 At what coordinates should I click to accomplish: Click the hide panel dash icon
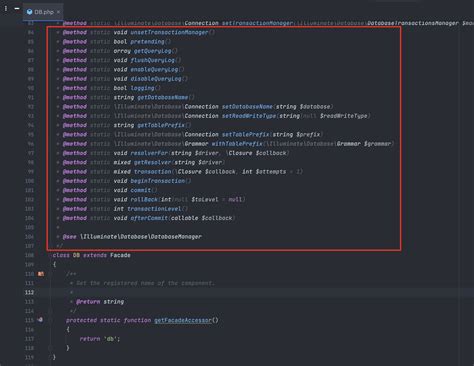[x=17, y=8]
